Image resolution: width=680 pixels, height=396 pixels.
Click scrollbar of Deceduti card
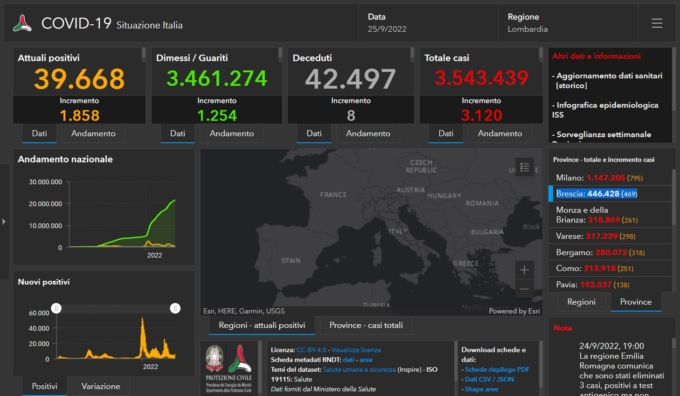pyautogui.click(x=412, y=54)
